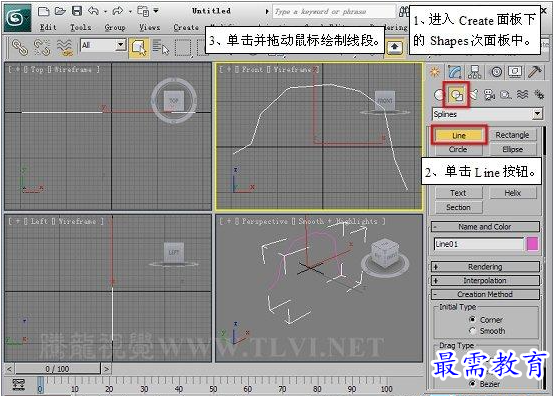
Task: Open the pink object color swatch
Action: click(532, 244)
